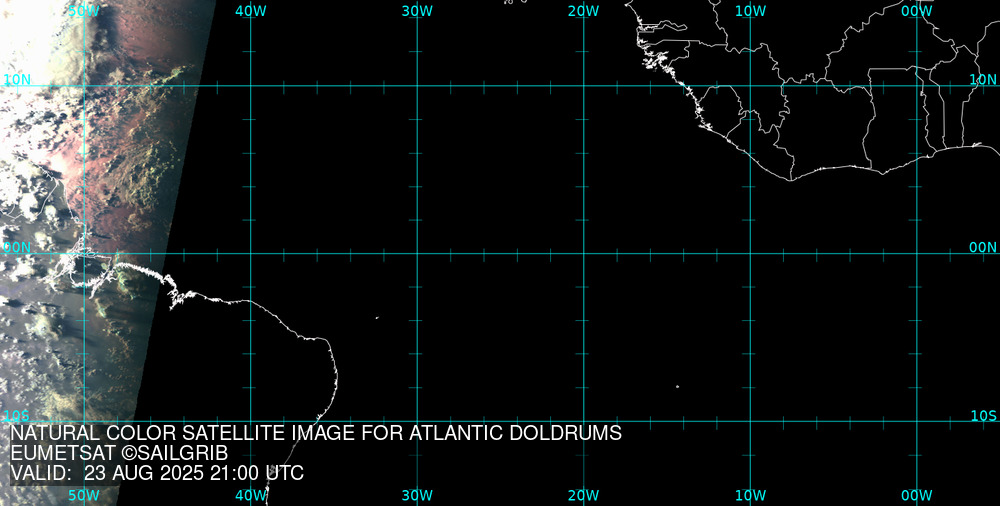
Task: Click the 10N label beside the African borders
Action: click(983, 80)
